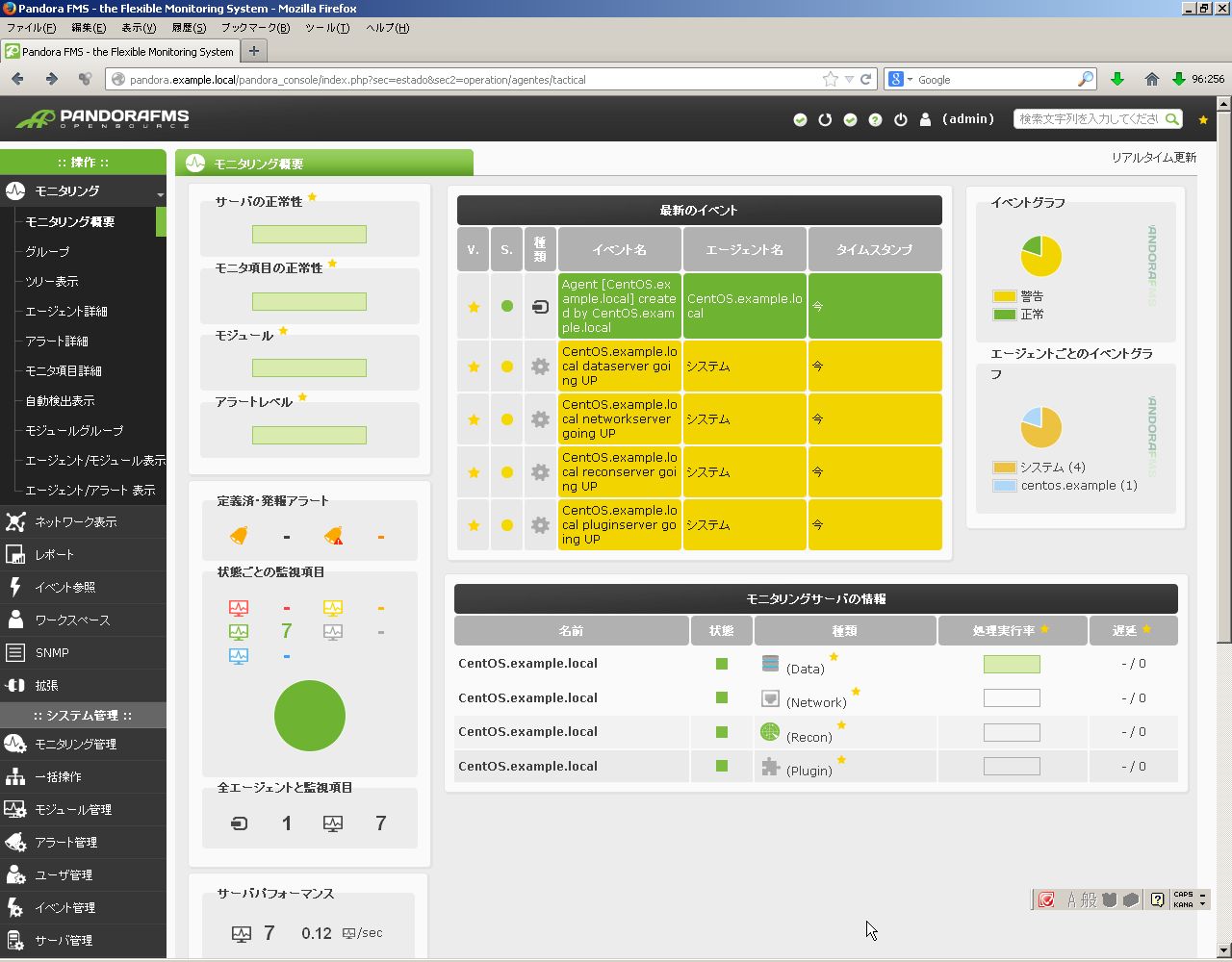Click the モジュール管理 icon
The height and width of the screenshot is (962, 1232).
point(15,809)
